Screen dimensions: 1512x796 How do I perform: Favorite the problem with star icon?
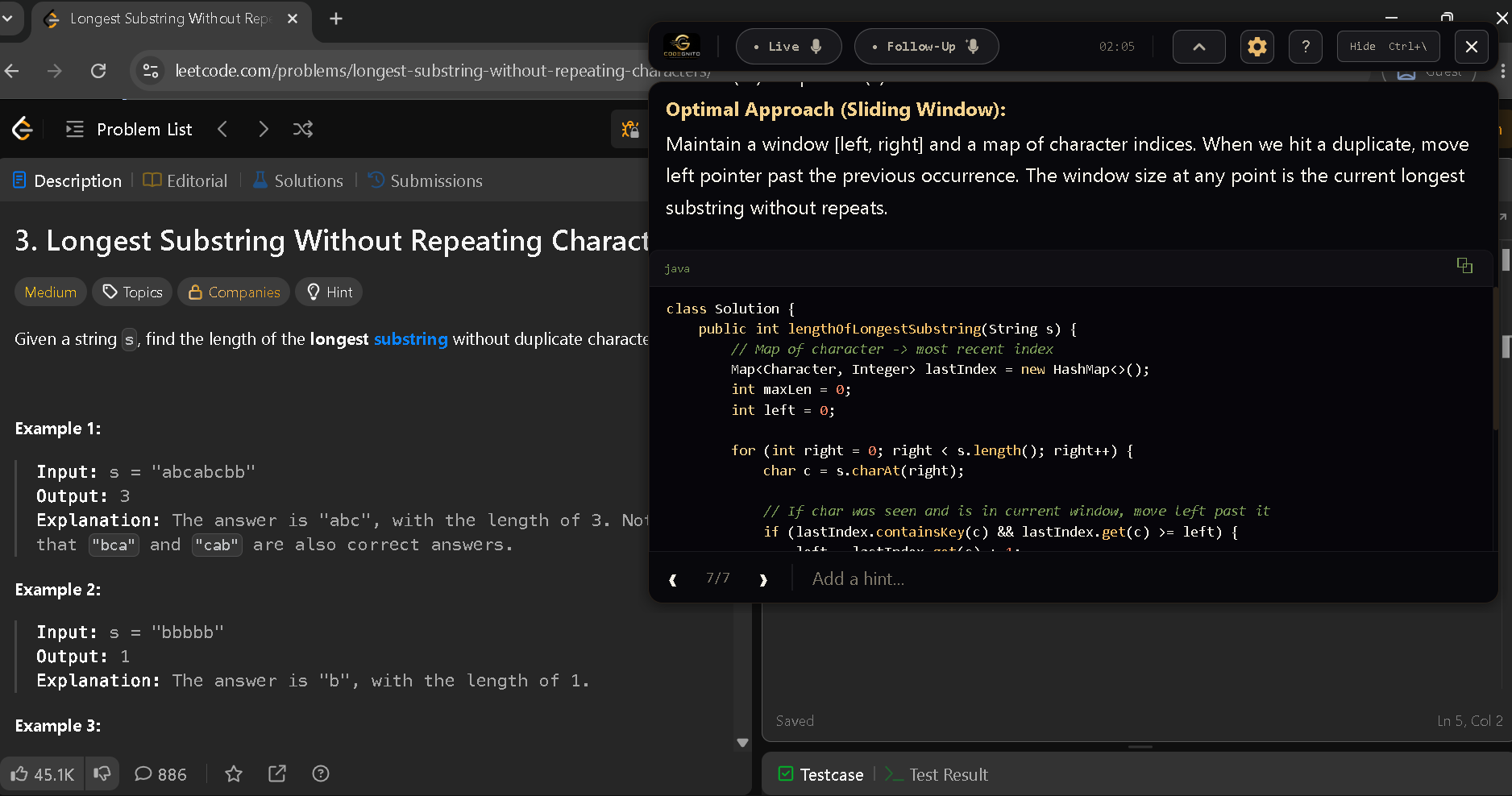tap(234, 774)
